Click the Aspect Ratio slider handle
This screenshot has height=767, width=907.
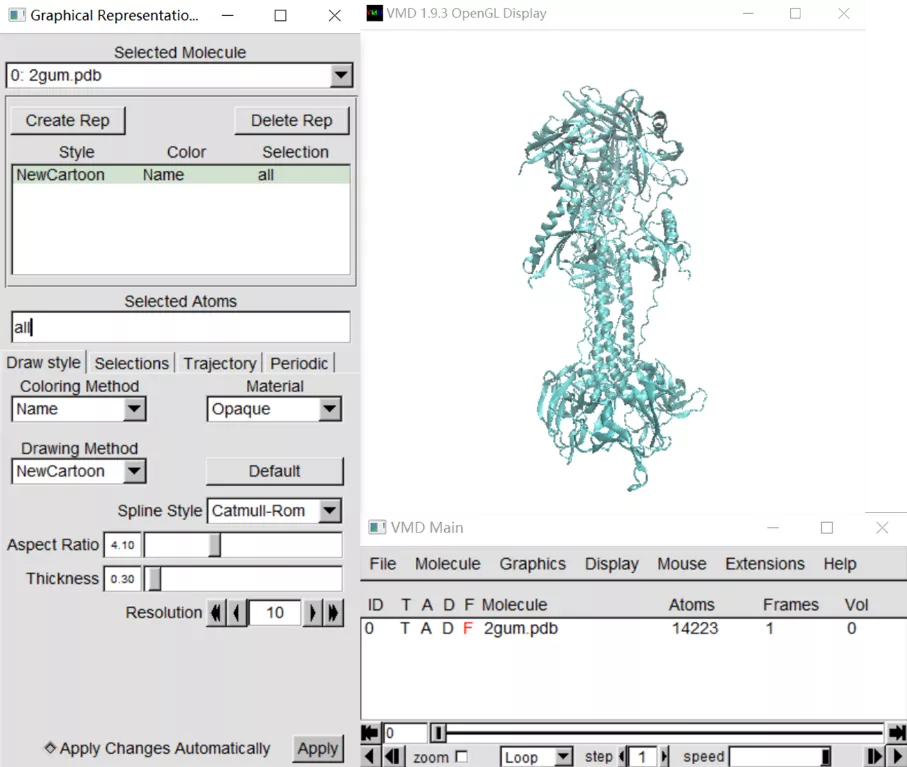(x=214, y=545)
